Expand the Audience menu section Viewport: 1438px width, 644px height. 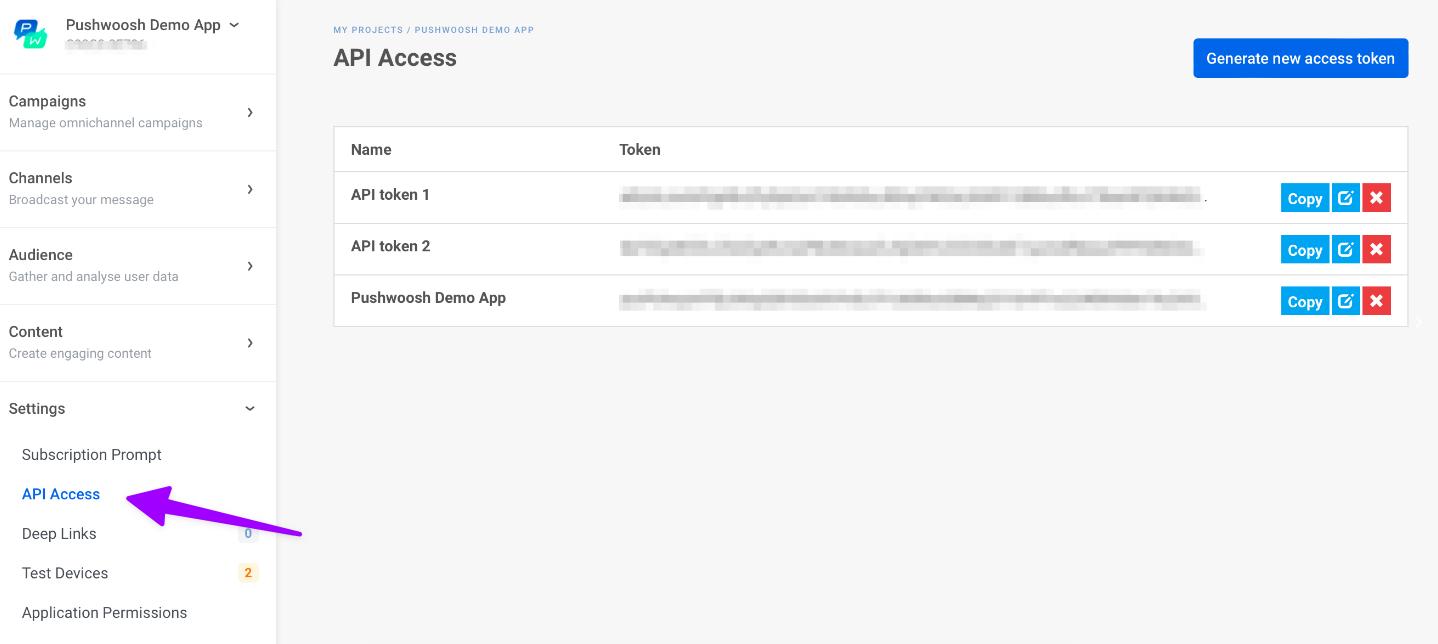138,266
